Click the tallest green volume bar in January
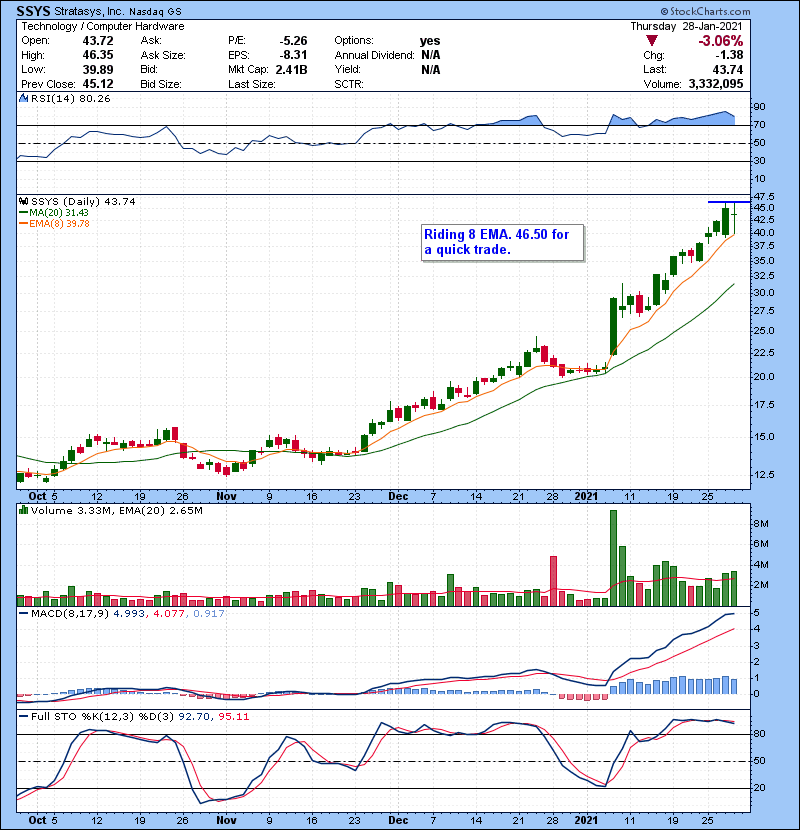Screen dimensions: 800x830 pos(614,558)
